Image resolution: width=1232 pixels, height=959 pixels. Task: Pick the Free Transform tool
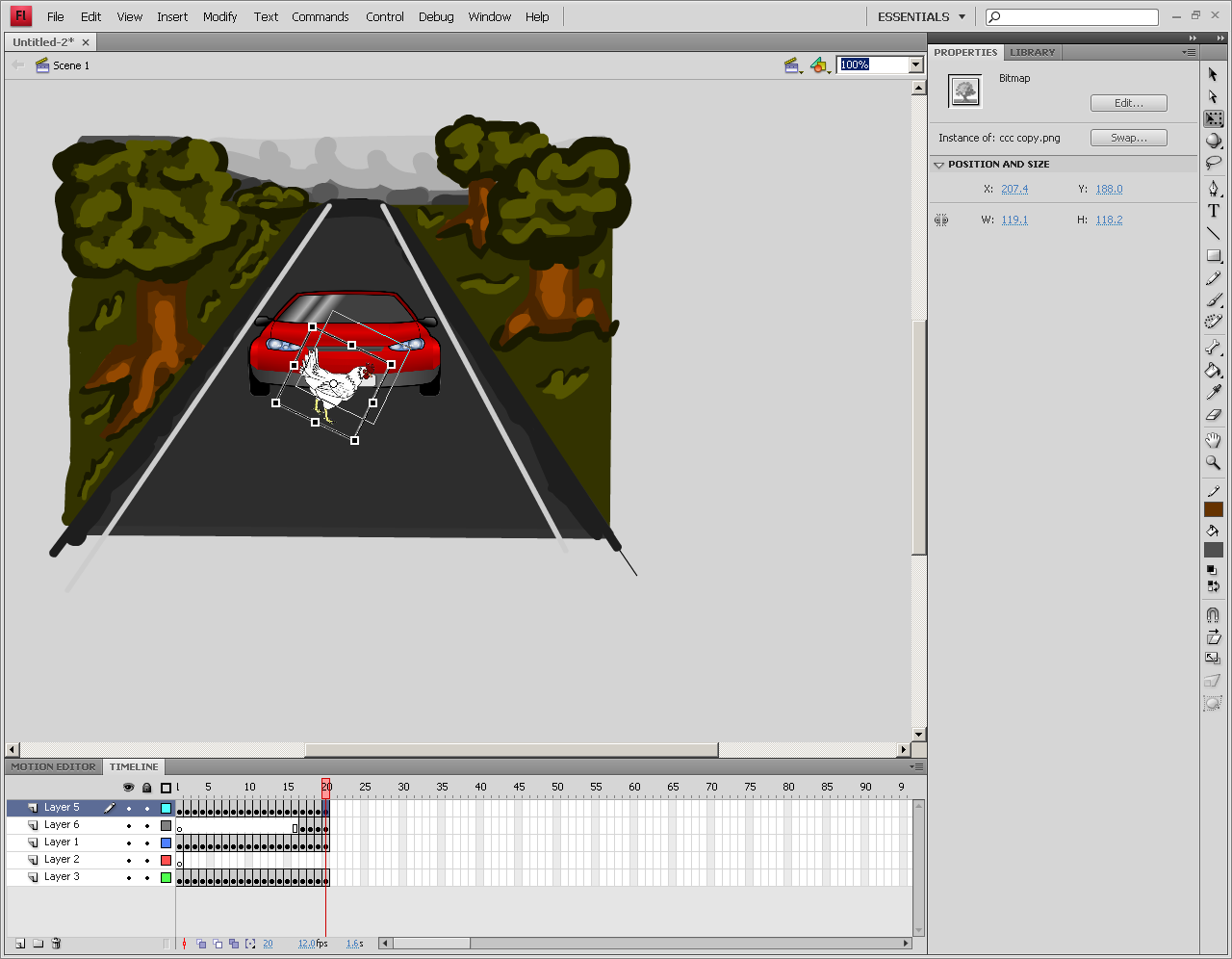point(1214,118)
